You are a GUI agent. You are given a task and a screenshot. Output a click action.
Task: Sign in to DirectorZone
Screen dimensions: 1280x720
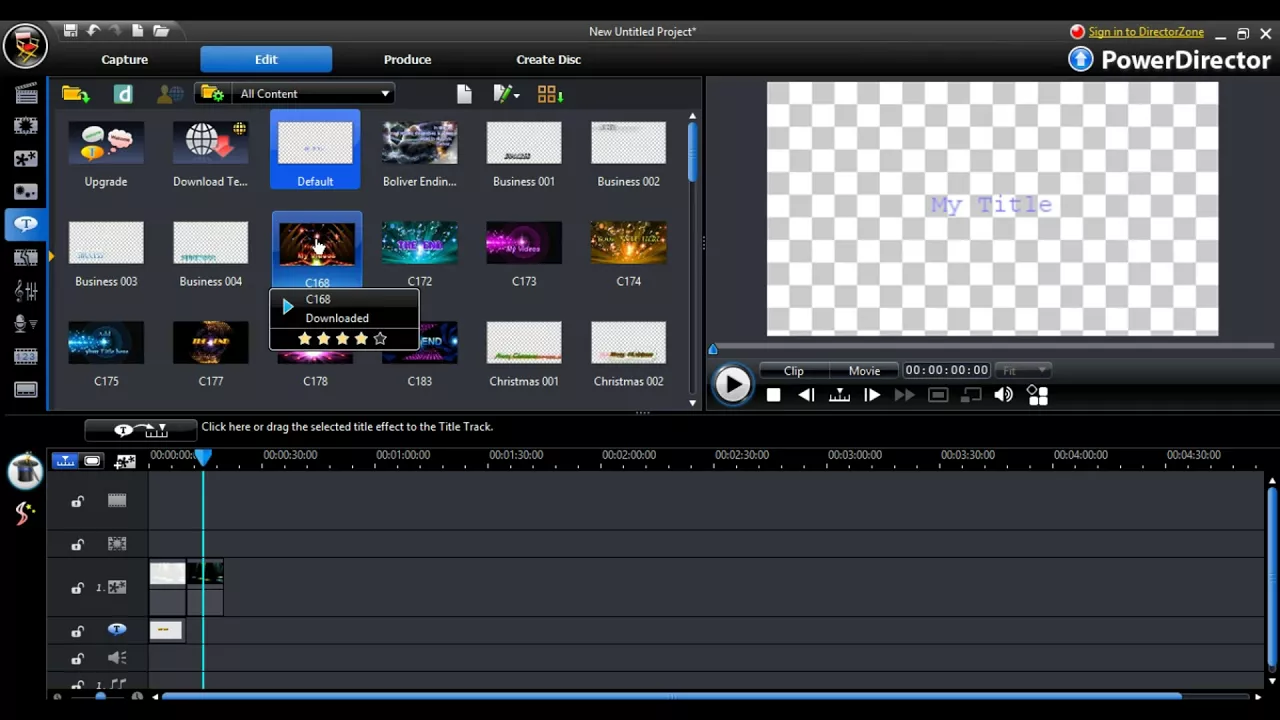(x=1146, y=32)
